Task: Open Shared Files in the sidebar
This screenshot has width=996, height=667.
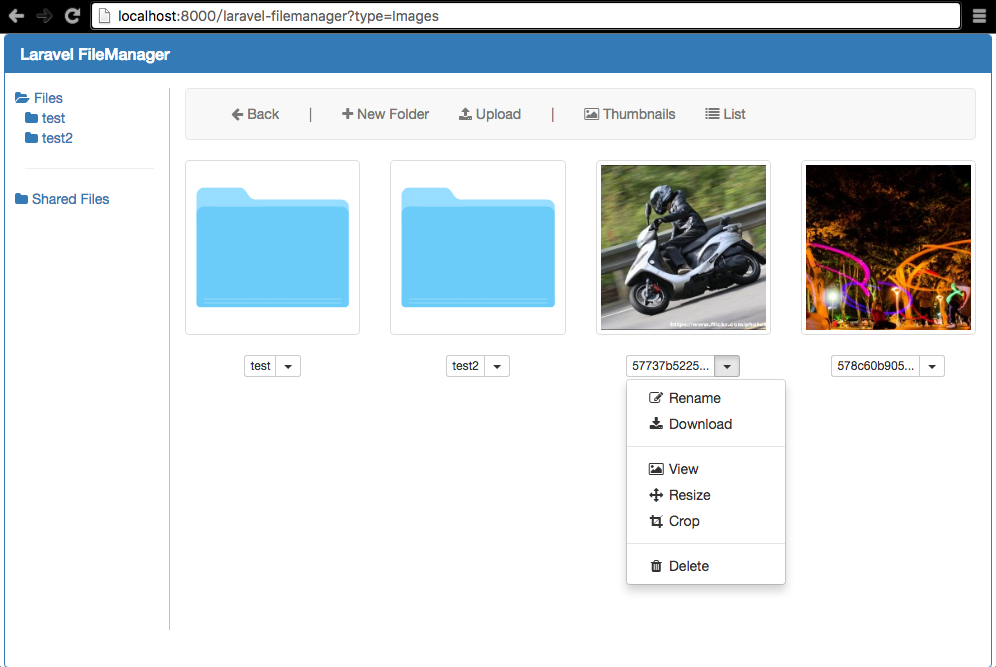Action: pos(69,199)
